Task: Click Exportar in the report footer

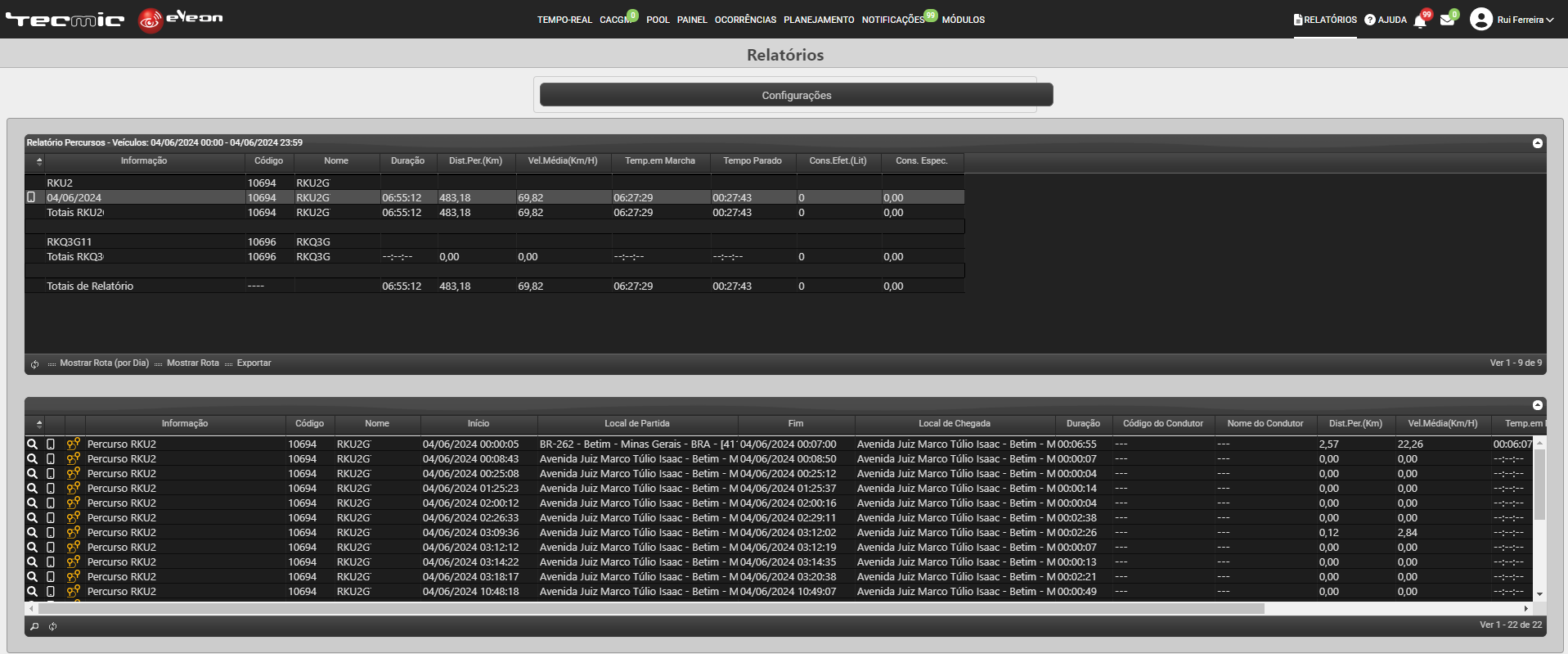Action: point(254,363)
